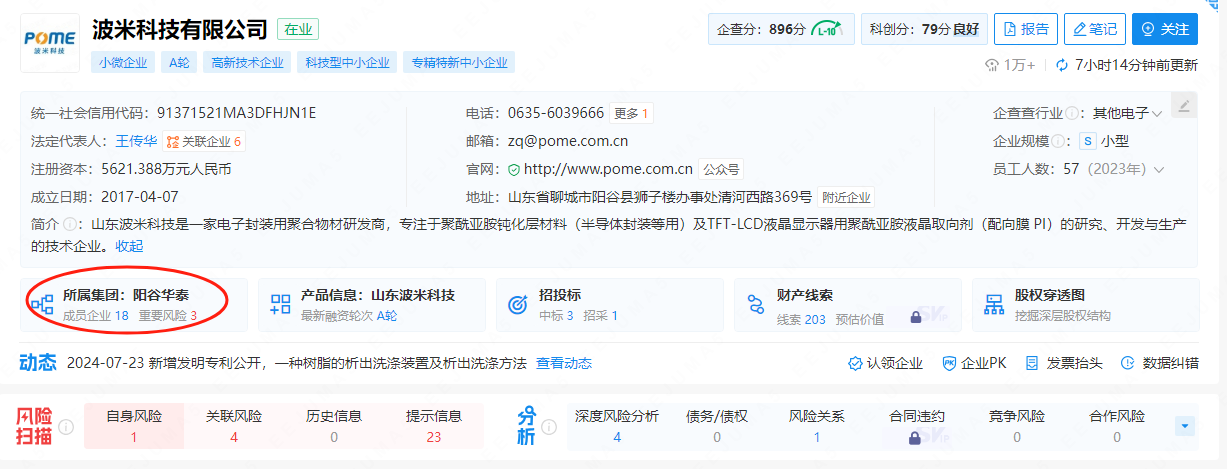Click the 产品信息 grid icon
This screenshot has width=1227, height=469.
pyautogui.click(x=280, y=305)
